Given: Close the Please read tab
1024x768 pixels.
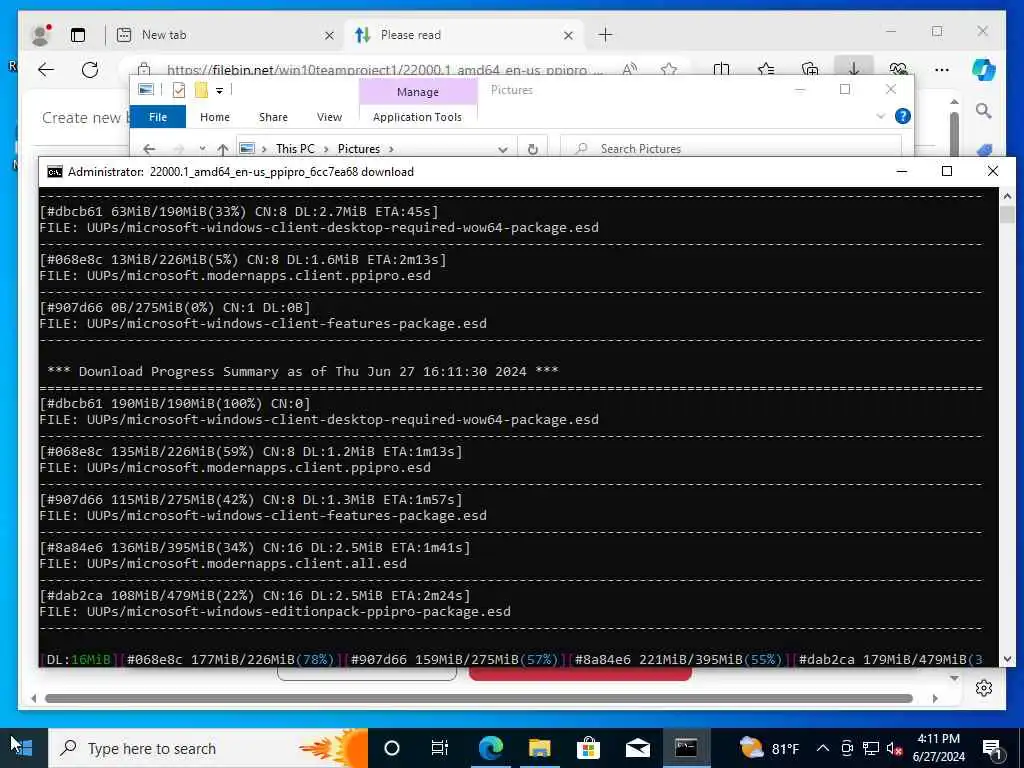Looking at the screenshot, I should click(568, 35).
